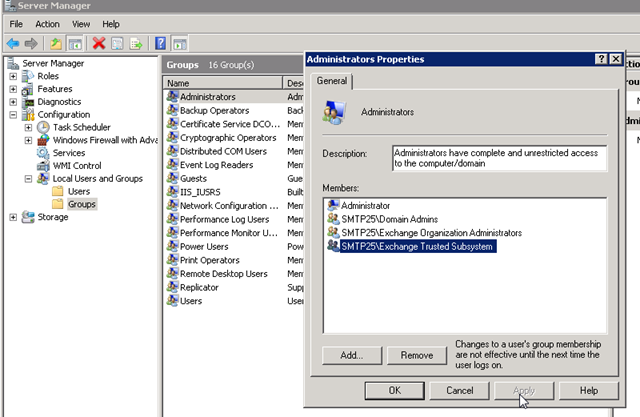The height and width of the screenshot is (417, 640).
Task: Click the Administrator member icon
Action: 333,205
